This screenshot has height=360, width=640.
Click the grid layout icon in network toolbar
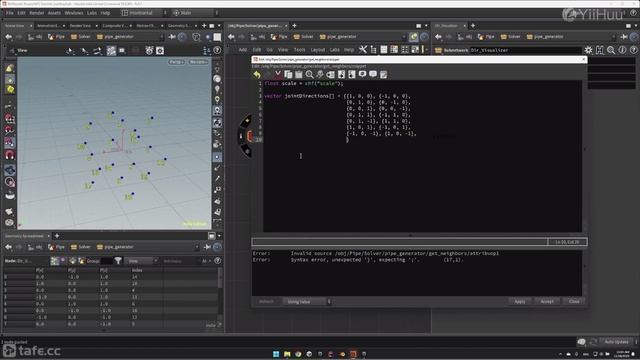[404, 50]
